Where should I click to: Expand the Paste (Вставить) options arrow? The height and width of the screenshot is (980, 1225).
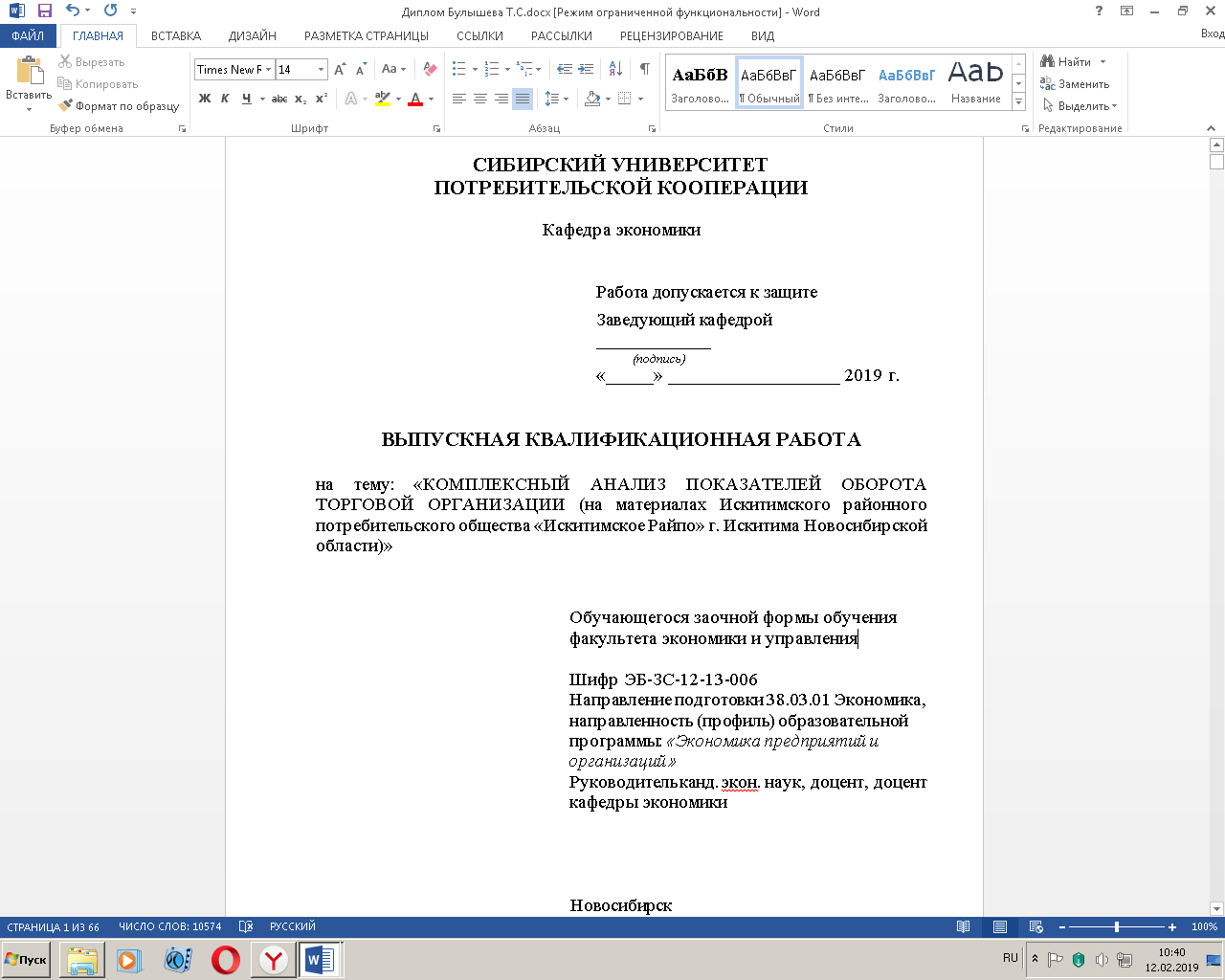pos(30,109)
